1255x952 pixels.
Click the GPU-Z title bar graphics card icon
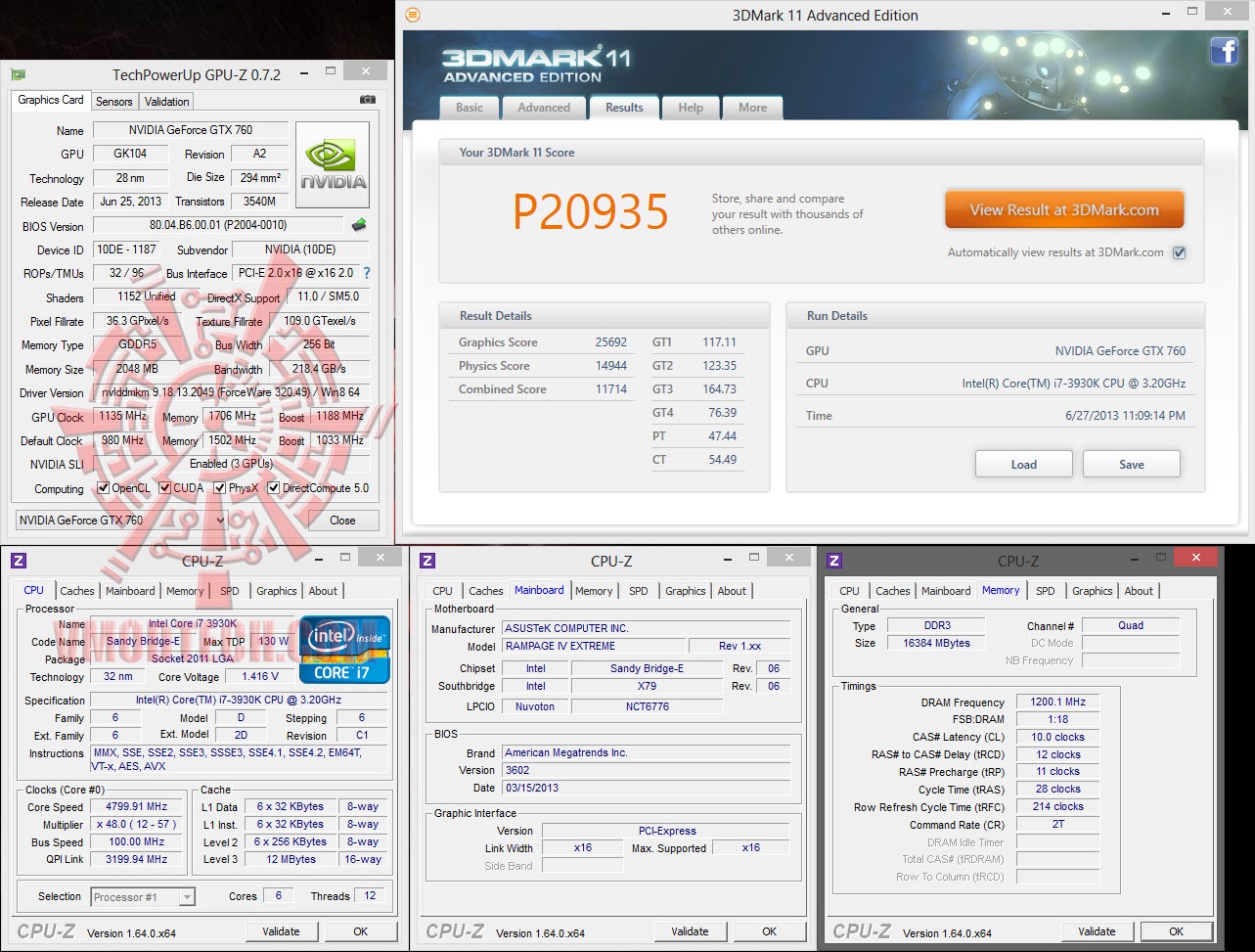click(x=18, y=74)
